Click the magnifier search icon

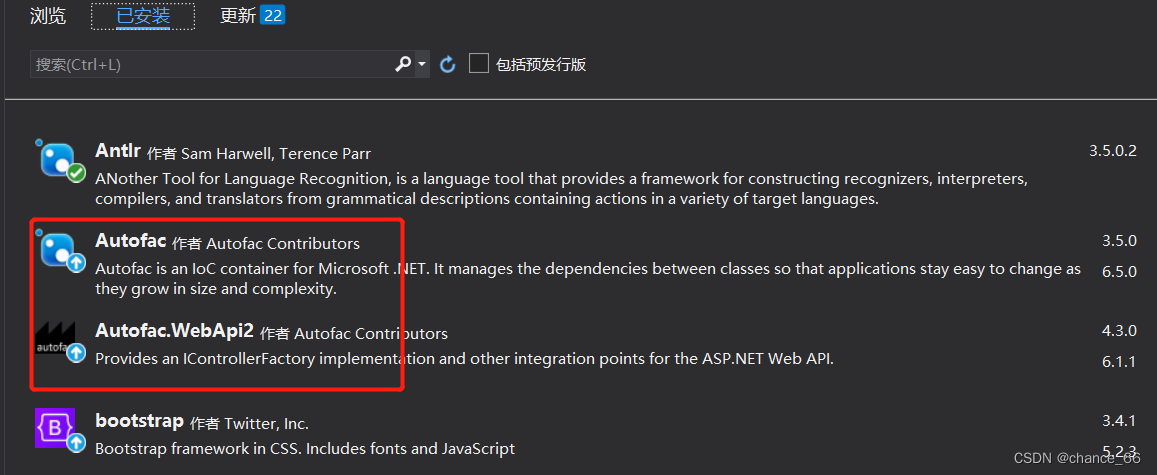[x=403, y=64]
